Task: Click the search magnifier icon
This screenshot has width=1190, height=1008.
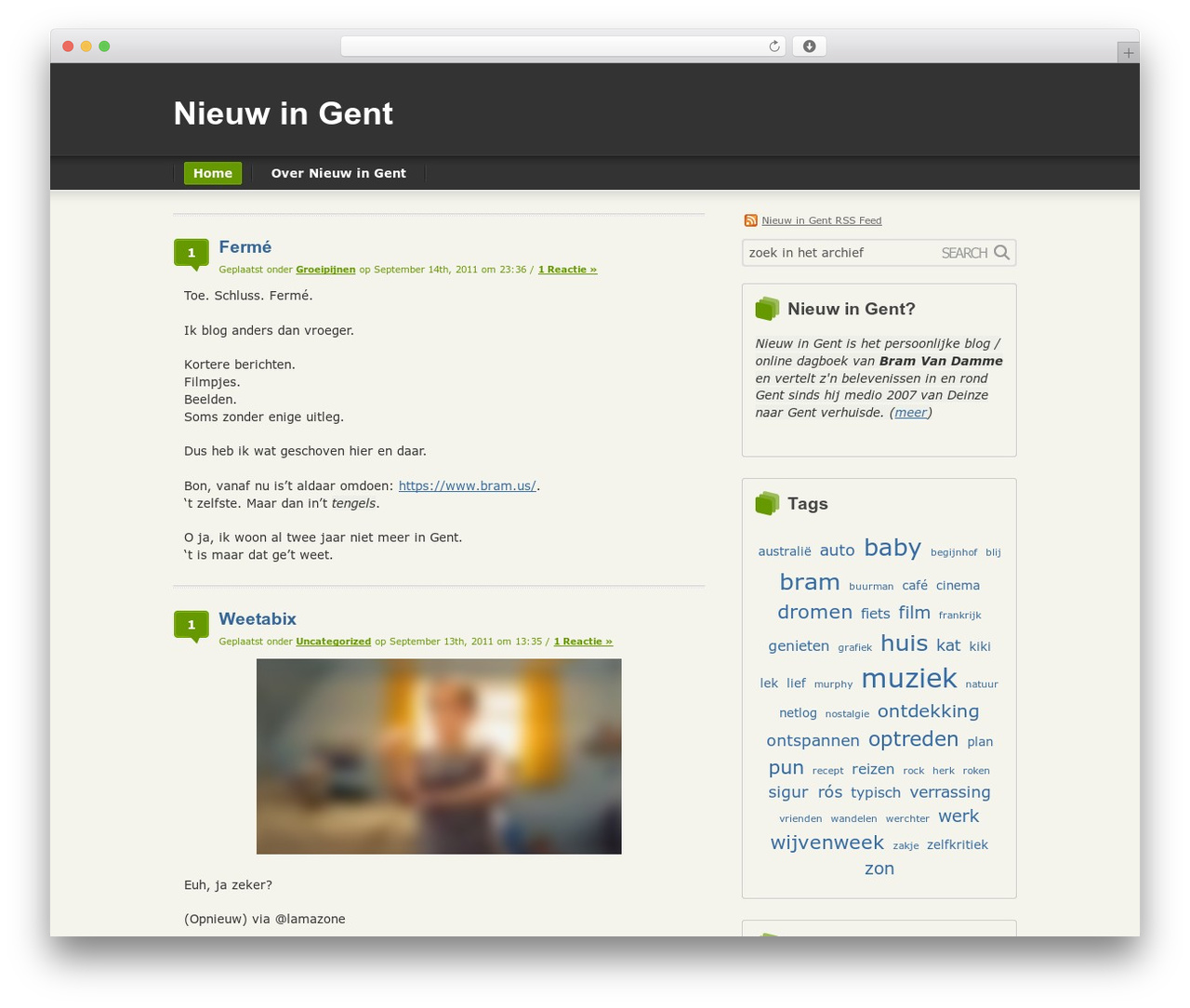Action: point(1001,252)
